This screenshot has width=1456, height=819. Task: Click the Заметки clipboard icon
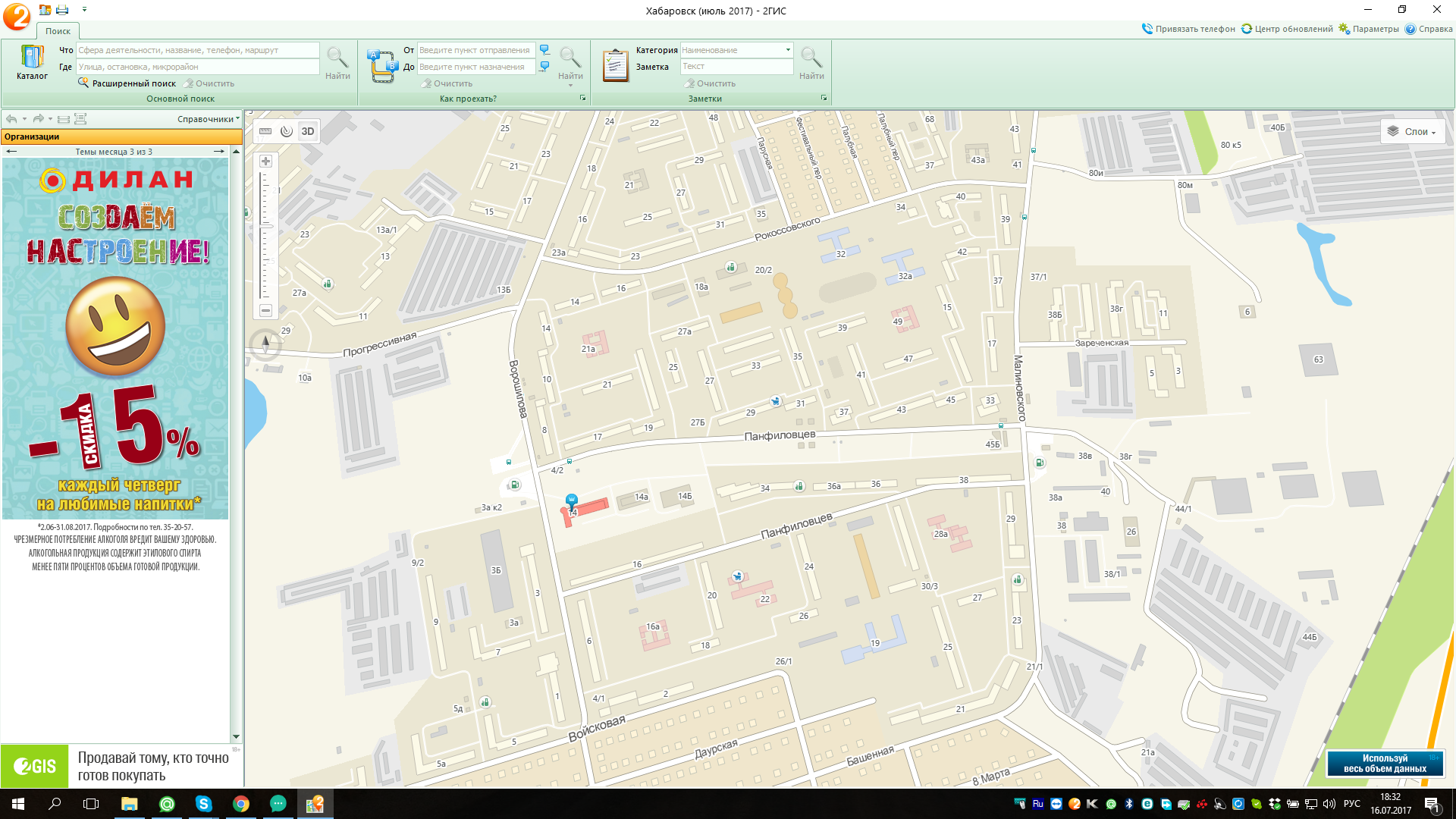(615, 65)
